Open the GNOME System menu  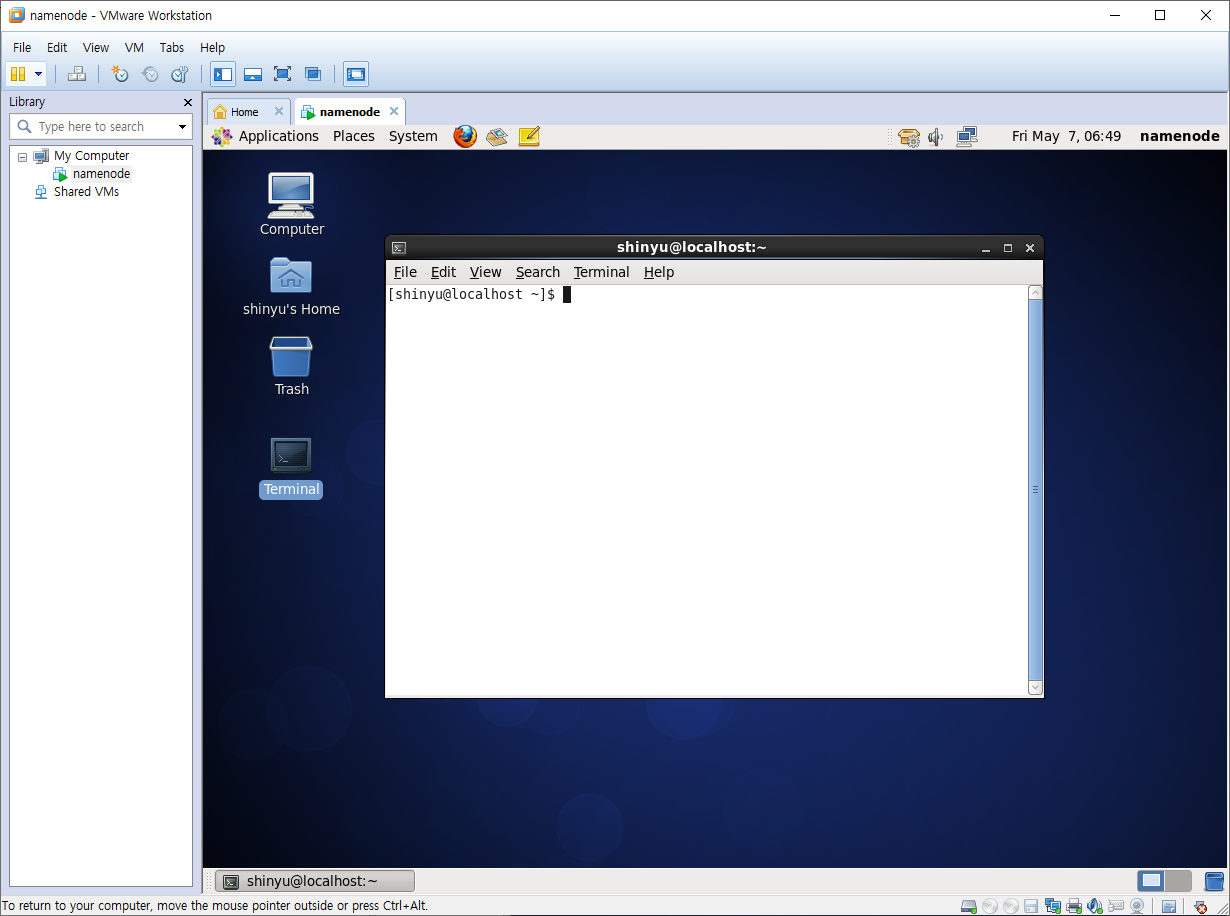point(413,136)
